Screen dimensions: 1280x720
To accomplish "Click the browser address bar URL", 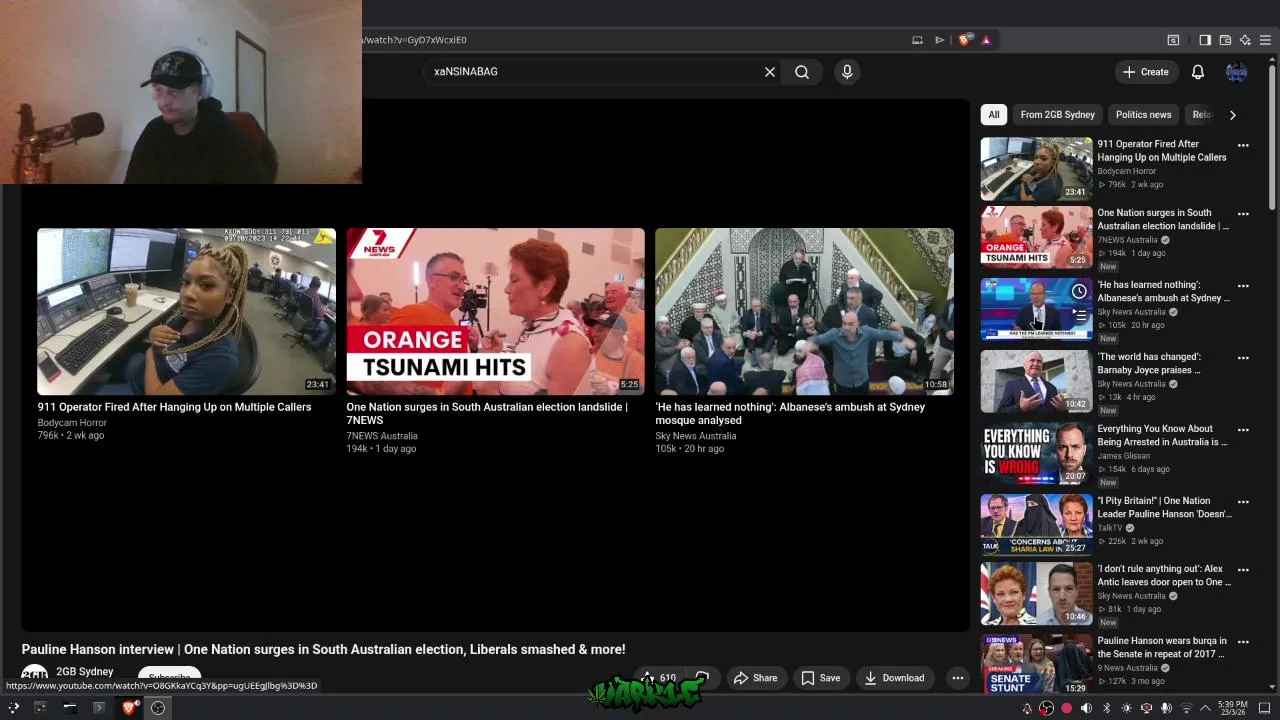I will pos(416,40).
